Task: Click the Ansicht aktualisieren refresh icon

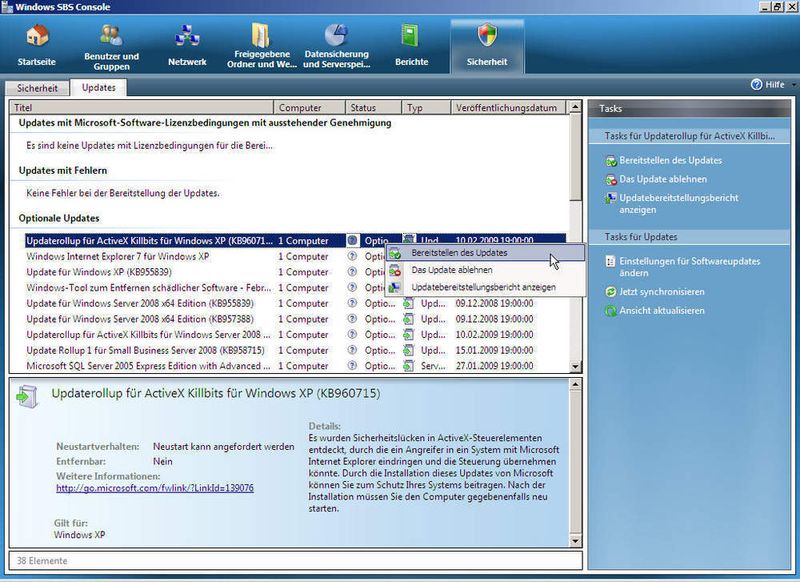Action: coord(610,311)
